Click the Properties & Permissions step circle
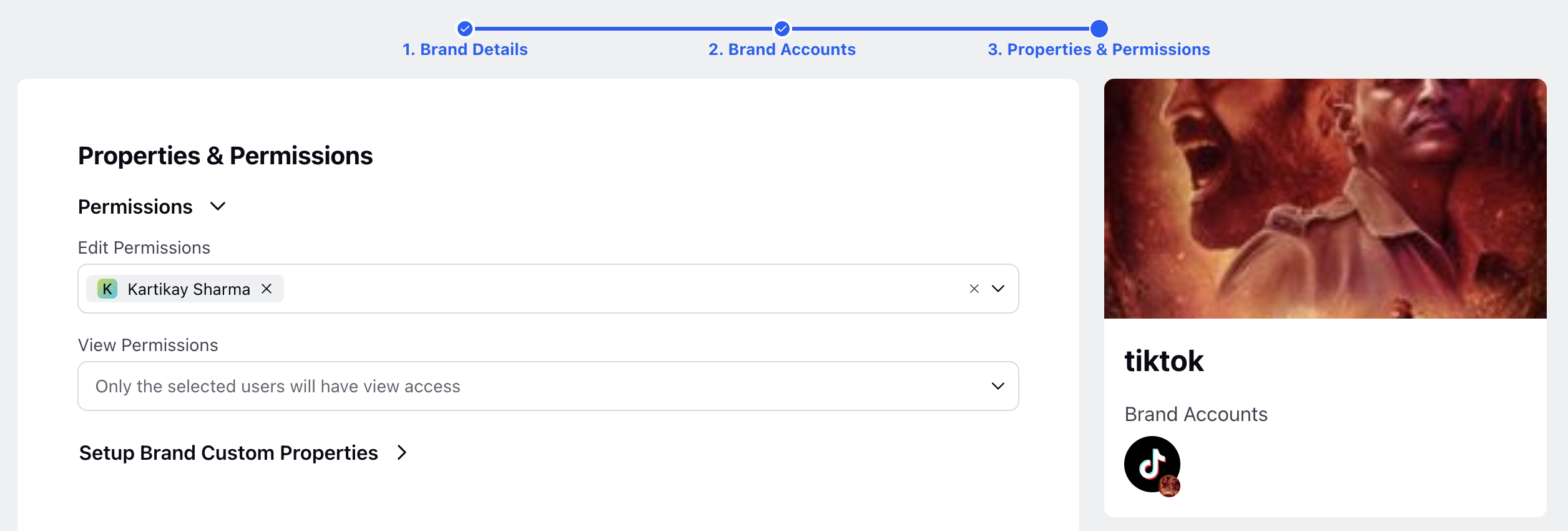Image resolution: width=1568 pixels, height=531 pixels. [x=1099, y=29]
